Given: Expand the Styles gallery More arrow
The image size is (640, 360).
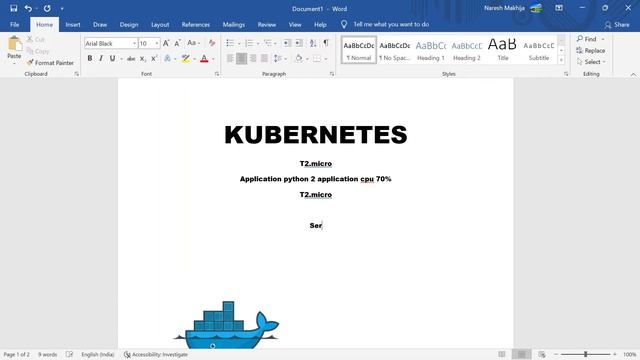Looking at the screenshot, I should pyautogui.click(x=562, y=60).
